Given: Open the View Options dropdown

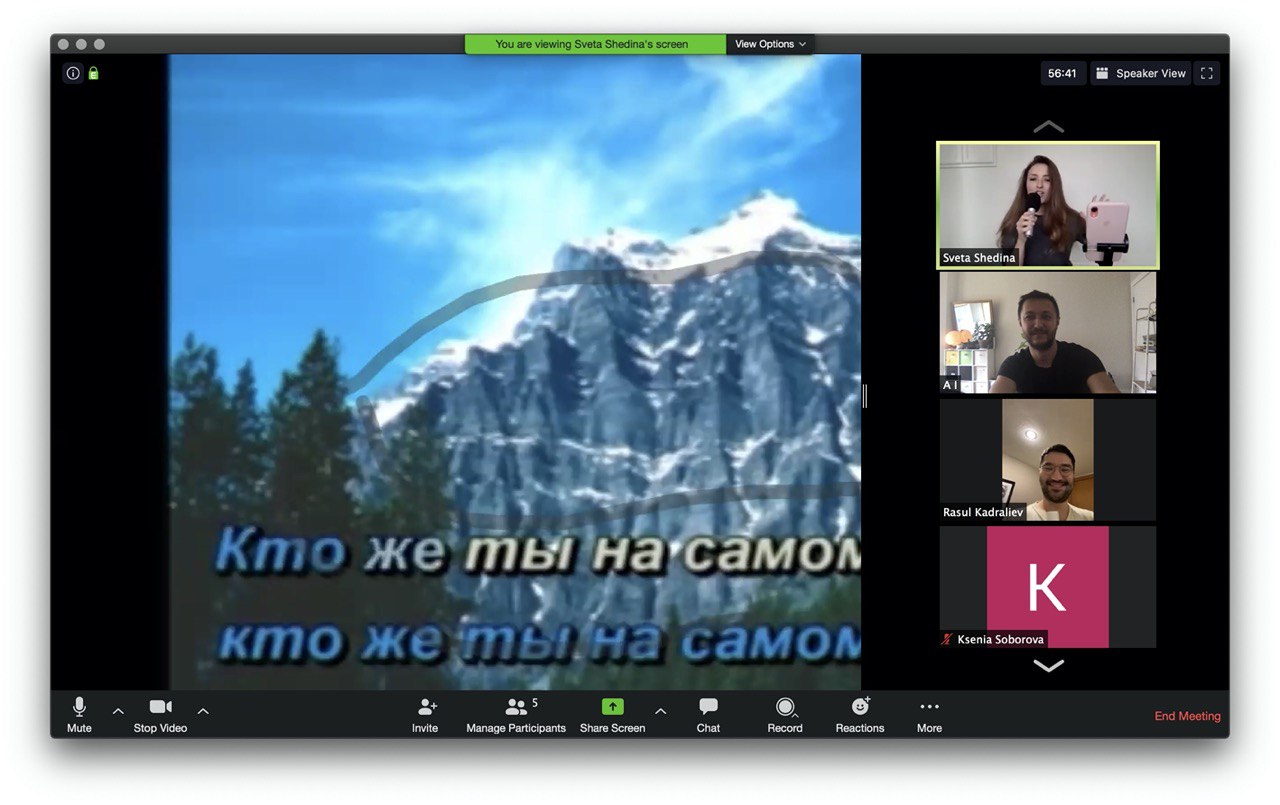Looking at the screenshot, I should pyautogui.click(x=770, y=44).
